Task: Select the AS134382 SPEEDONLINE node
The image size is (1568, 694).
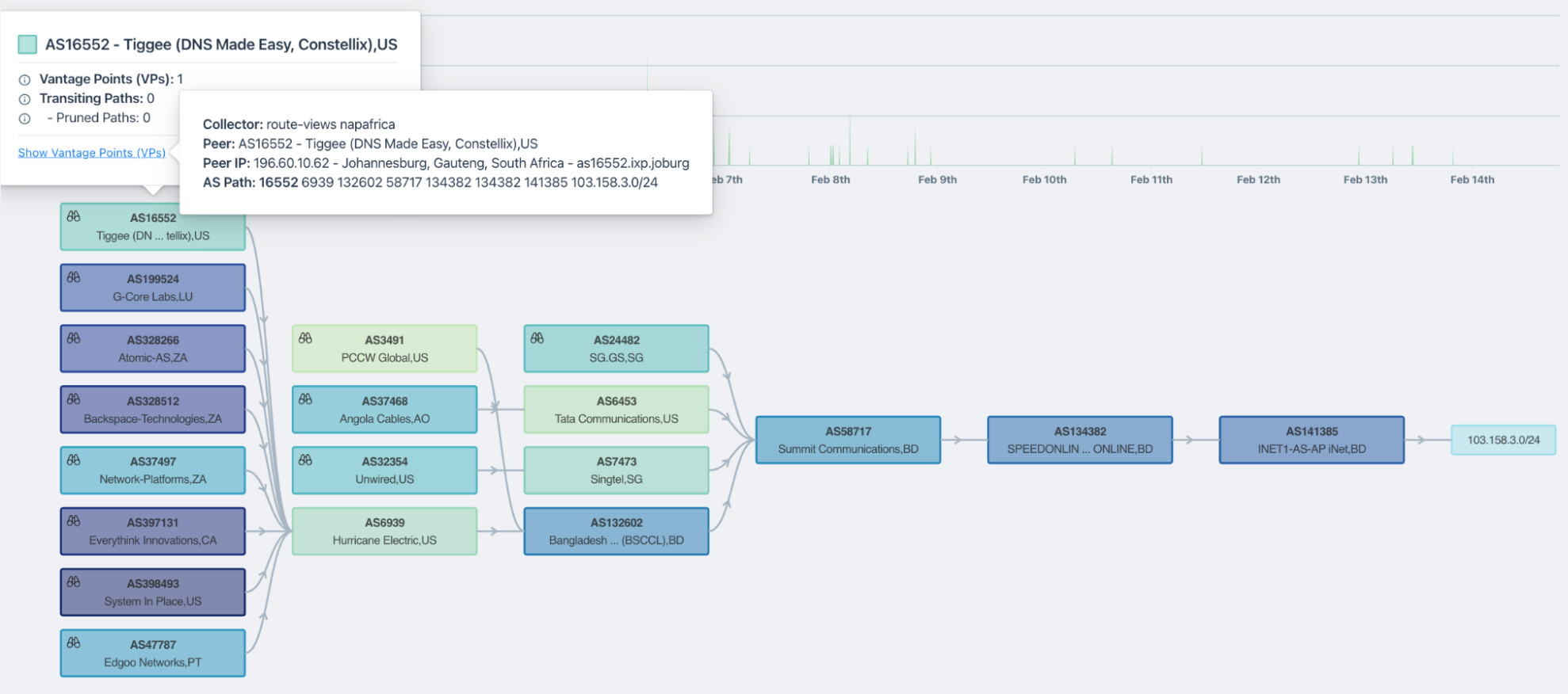Action: point(1080,440)
